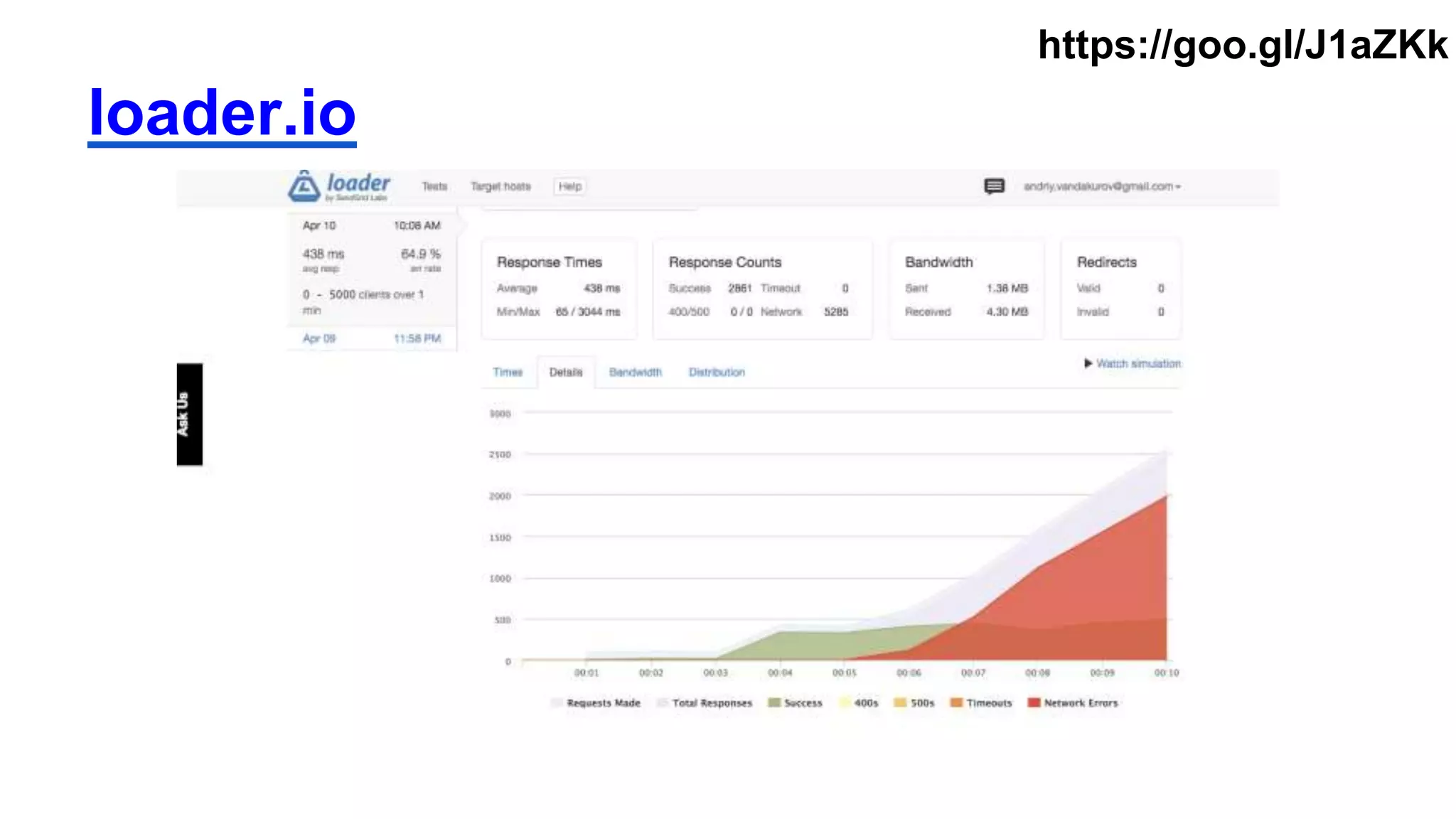Click the loader logo icon

[304, 186]
